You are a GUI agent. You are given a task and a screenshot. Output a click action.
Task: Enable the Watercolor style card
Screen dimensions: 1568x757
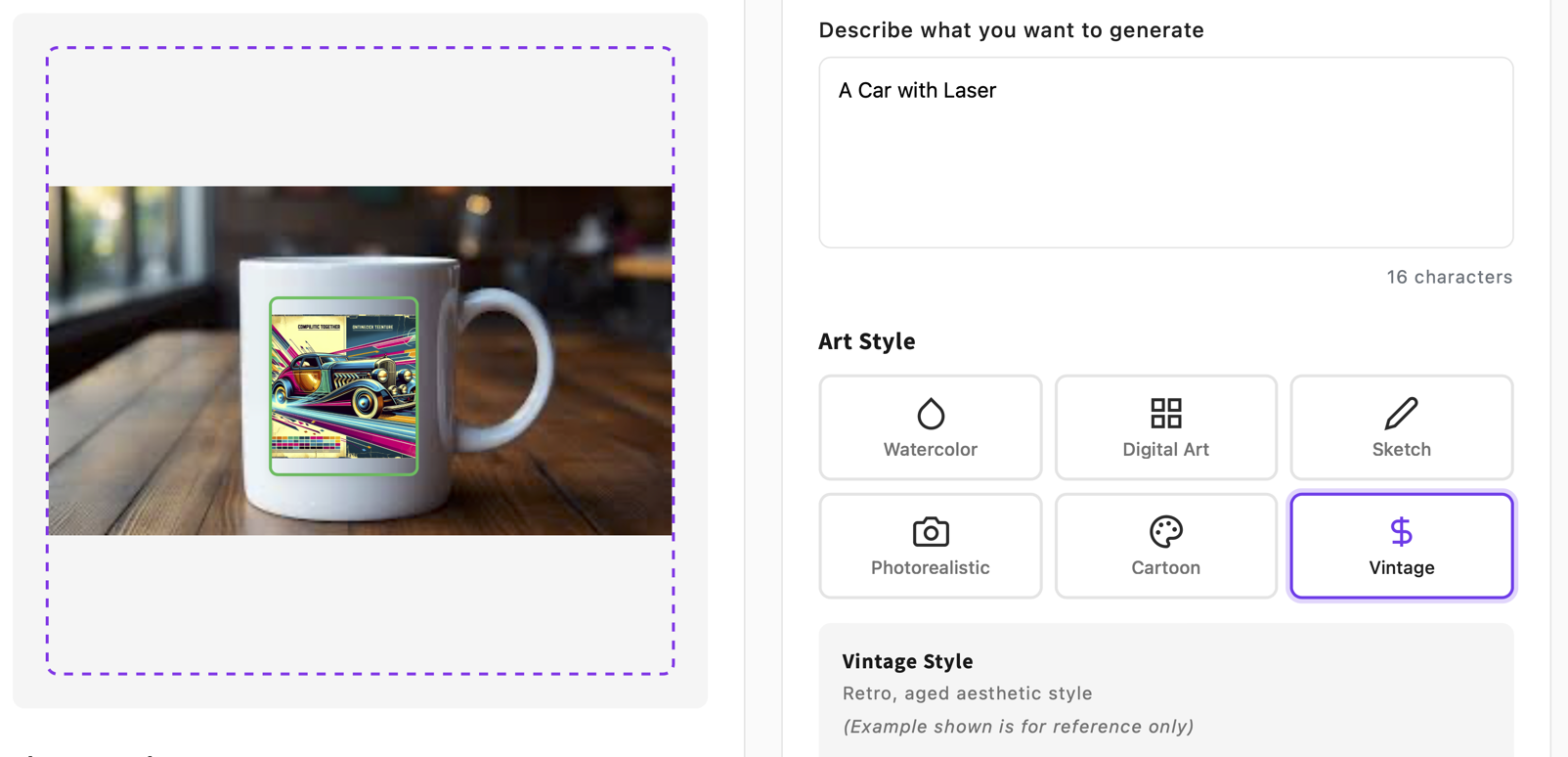[930, 427]
